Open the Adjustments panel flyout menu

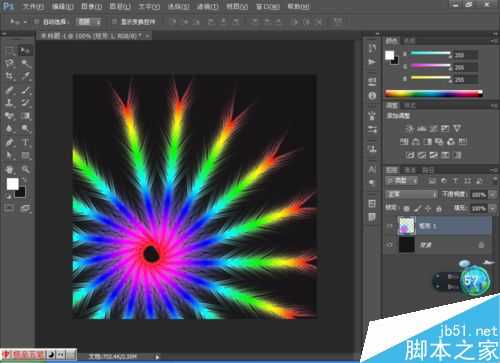[x=494, y=105]
